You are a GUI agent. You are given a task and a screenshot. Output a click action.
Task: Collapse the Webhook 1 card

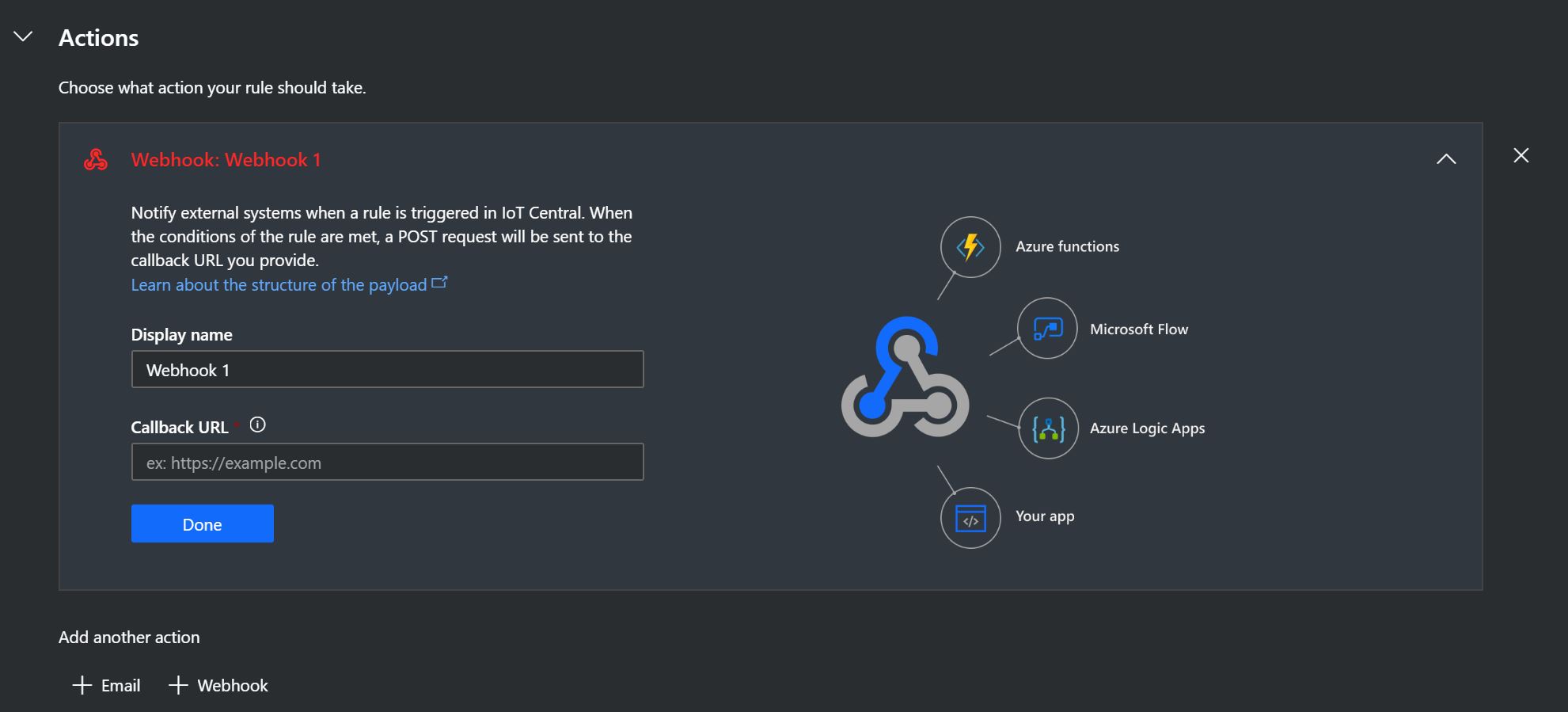click(x=1446, y=159)
